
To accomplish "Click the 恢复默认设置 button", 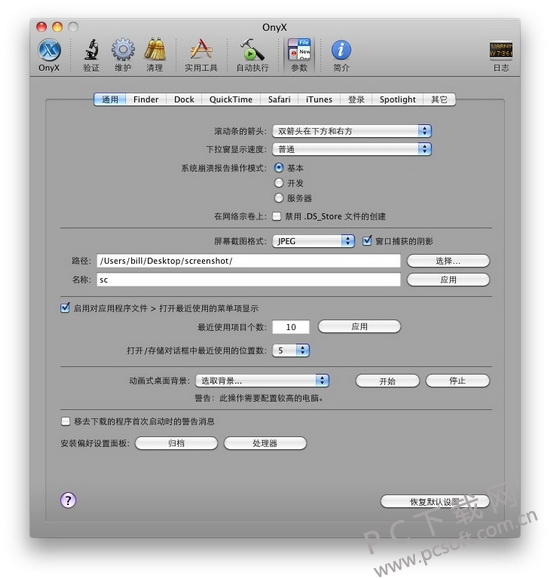I will 435,501.
